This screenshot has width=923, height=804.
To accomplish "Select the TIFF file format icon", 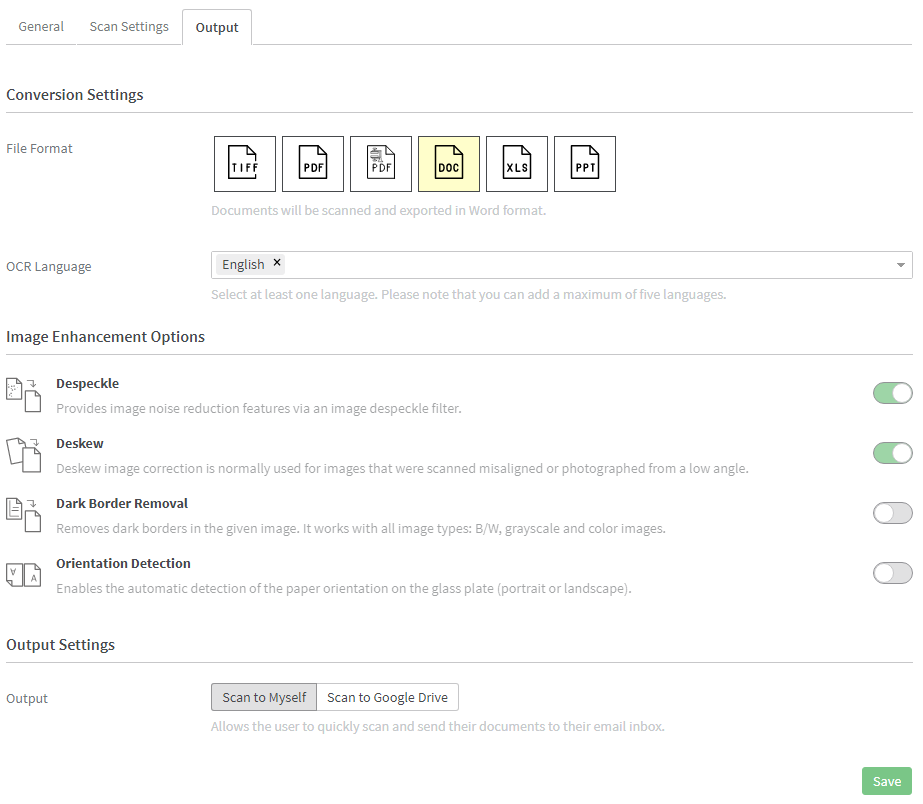I will 244,164.
